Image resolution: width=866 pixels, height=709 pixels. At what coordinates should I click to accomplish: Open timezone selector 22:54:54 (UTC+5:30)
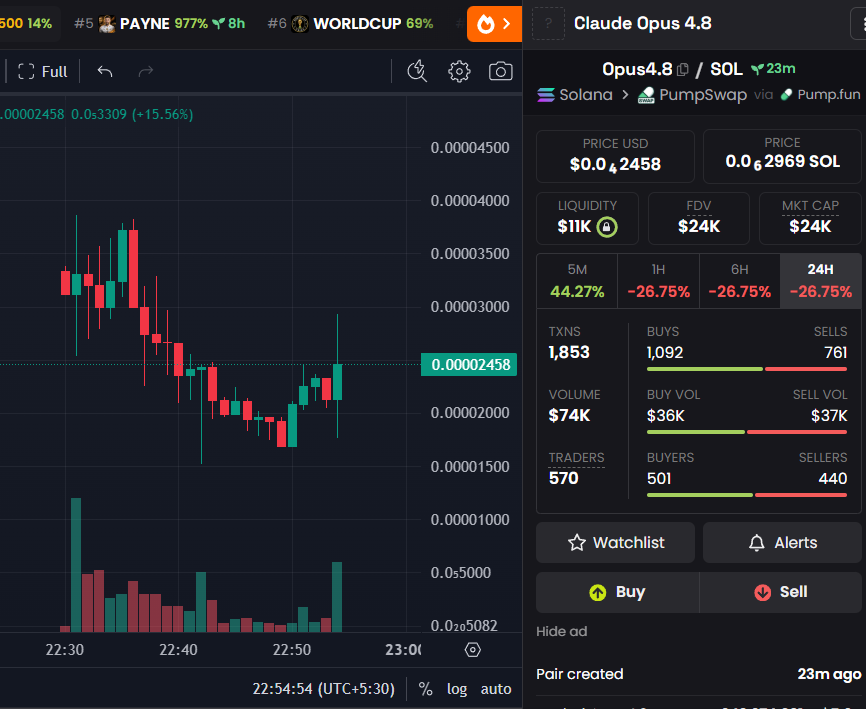click(324, 689)
